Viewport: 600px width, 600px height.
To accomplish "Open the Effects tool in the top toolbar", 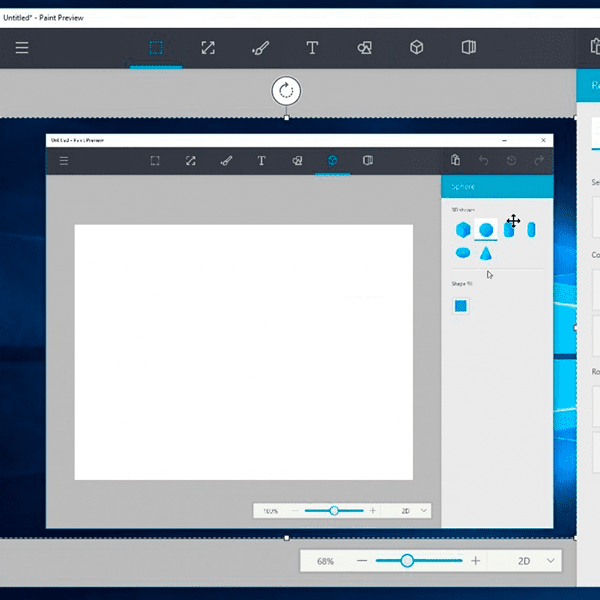I will click(x=468, y=47).
